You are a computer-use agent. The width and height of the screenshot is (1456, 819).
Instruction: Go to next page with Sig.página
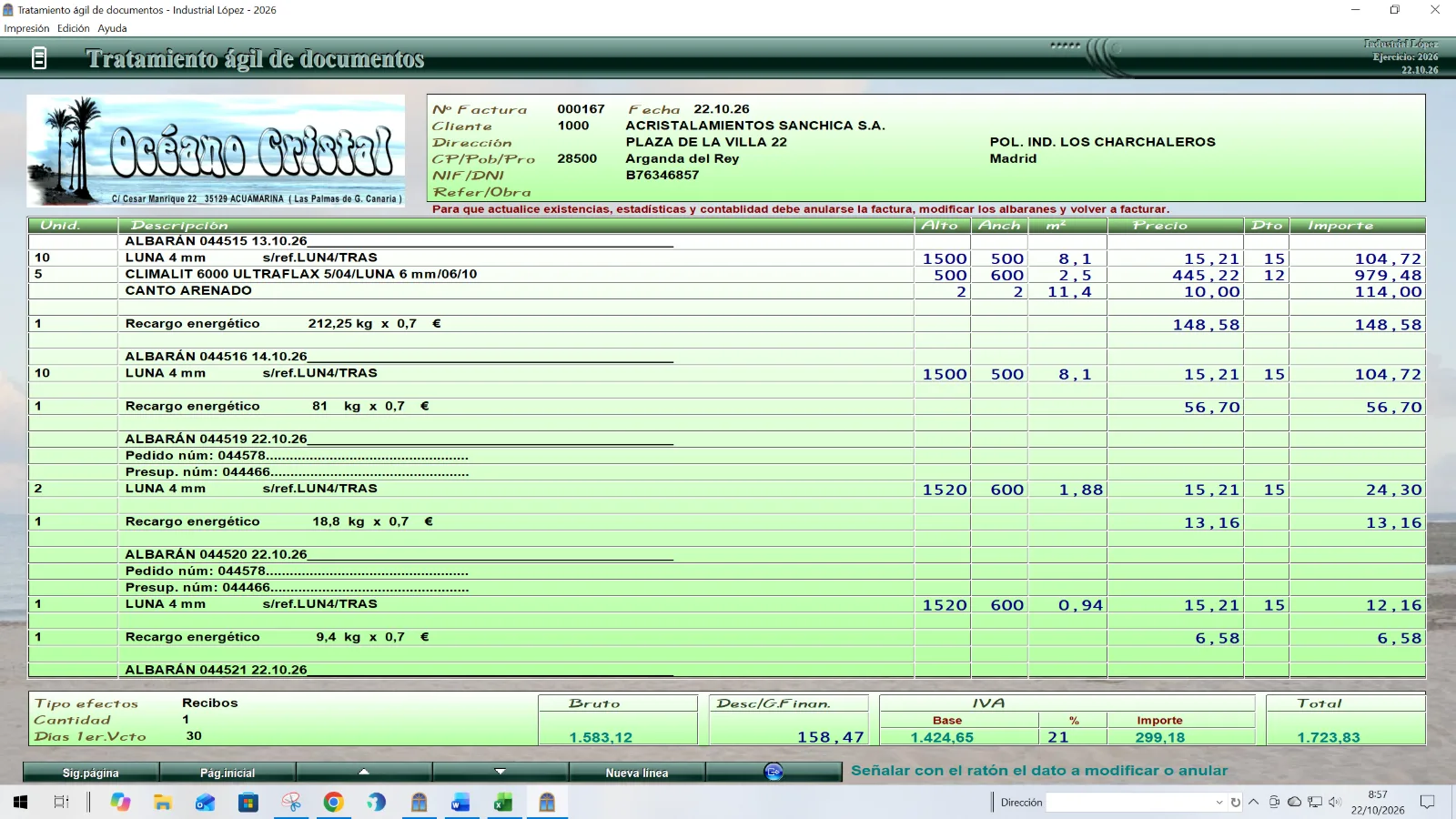(x=91, y=773)
